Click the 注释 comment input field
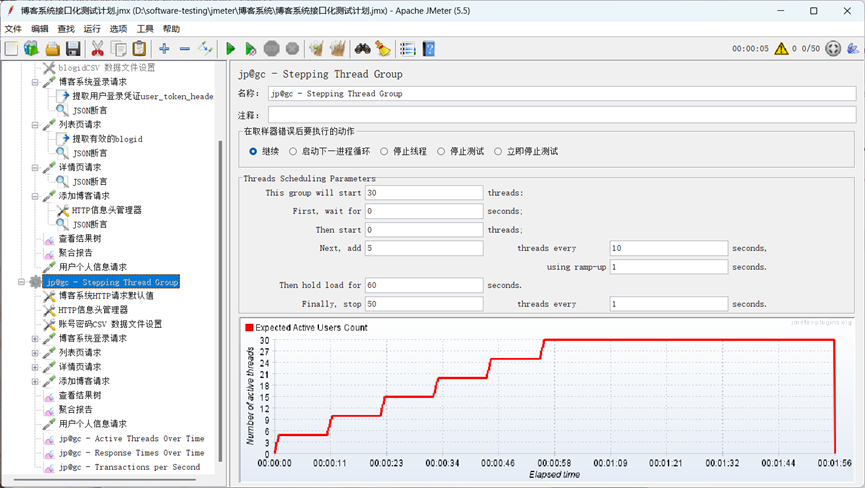Image resolution: width=865 pixels, height=488 pixels. (562, 115)
